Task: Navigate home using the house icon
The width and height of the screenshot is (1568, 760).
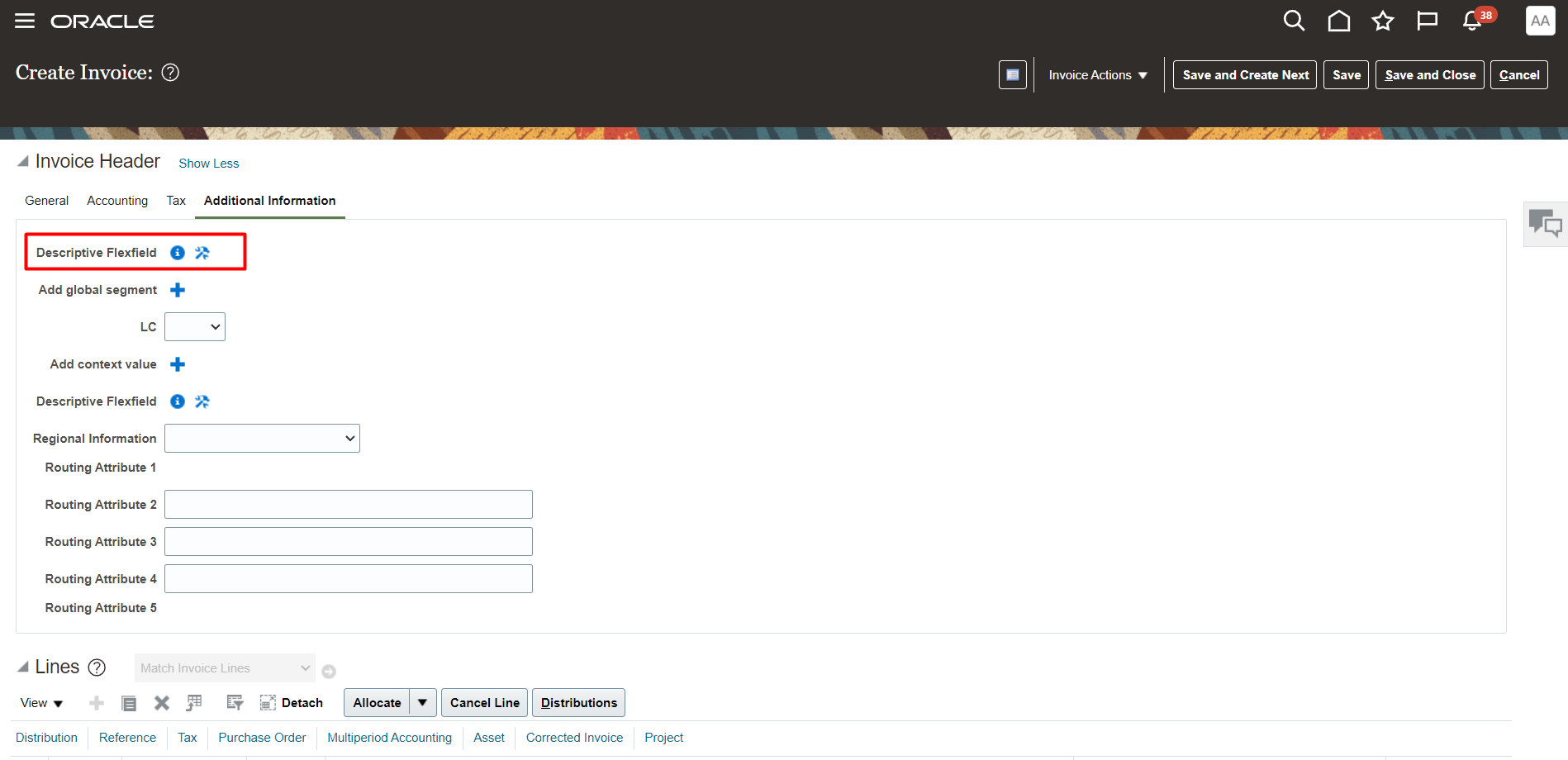Action: pyautogui.click(x=1338, y=21)
